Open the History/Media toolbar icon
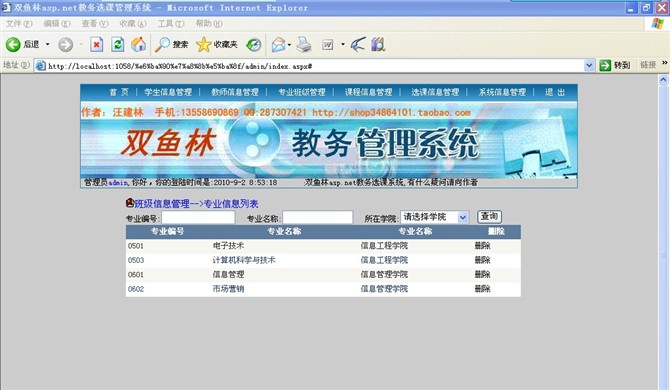The height and width of the screenshot is (390, 670). pyautogui.click(x=254, y=44)
